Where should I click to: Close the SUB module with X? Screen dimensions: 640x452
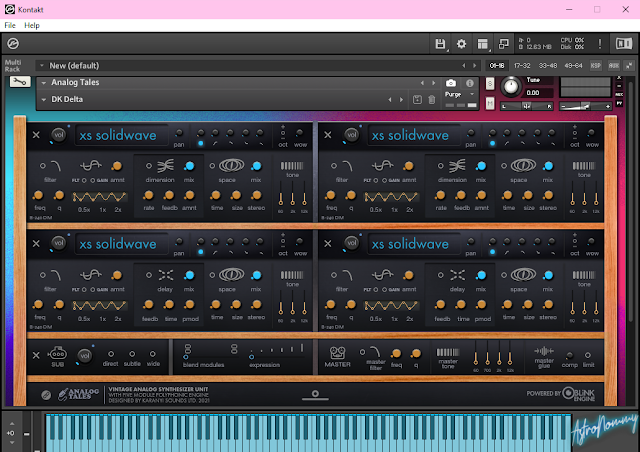(36, 355)
